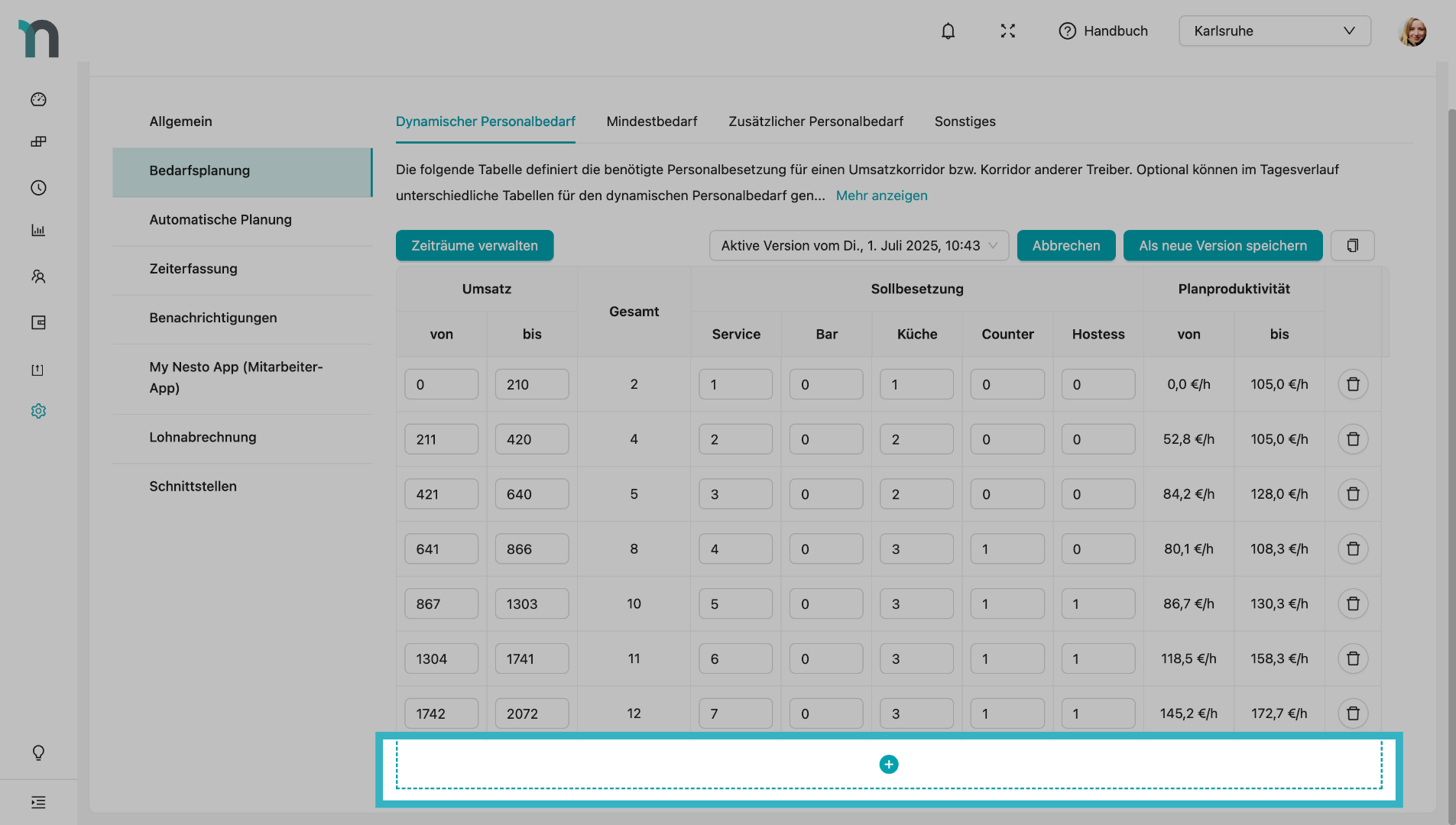Screen dimensions: 1456x825
Task: Click the Mehr anzeigen link
Action: (x=881, y=196)
